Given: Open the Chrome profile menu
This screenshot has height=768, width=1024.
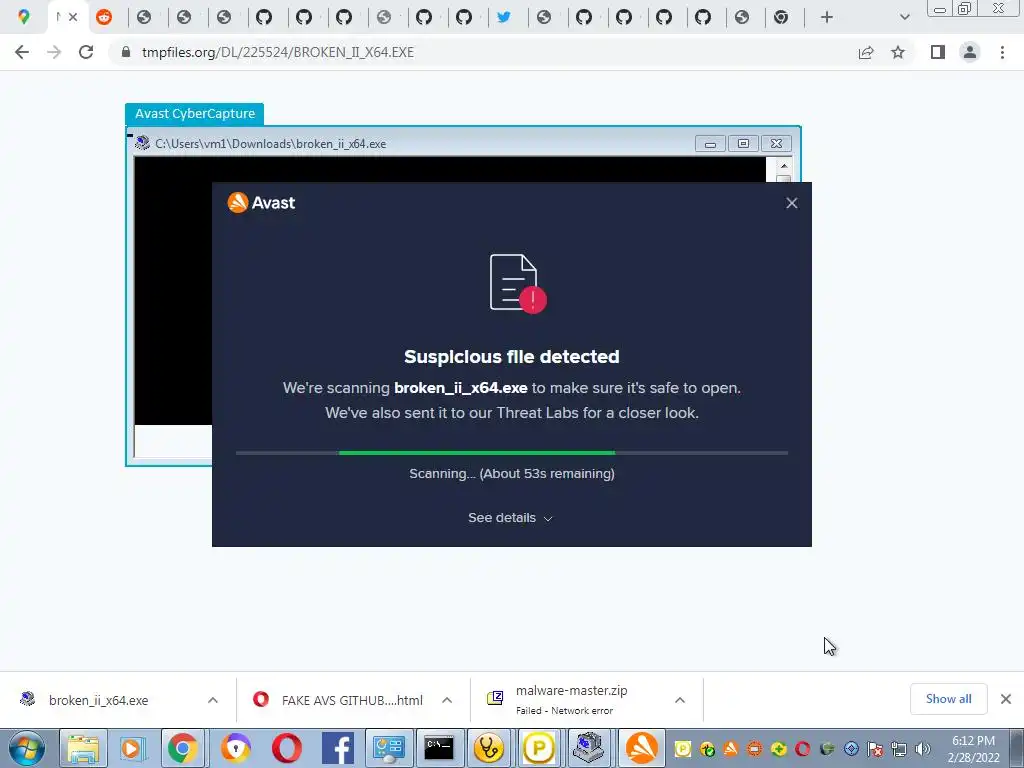Looking at the screenshot, I should point(970,52).
